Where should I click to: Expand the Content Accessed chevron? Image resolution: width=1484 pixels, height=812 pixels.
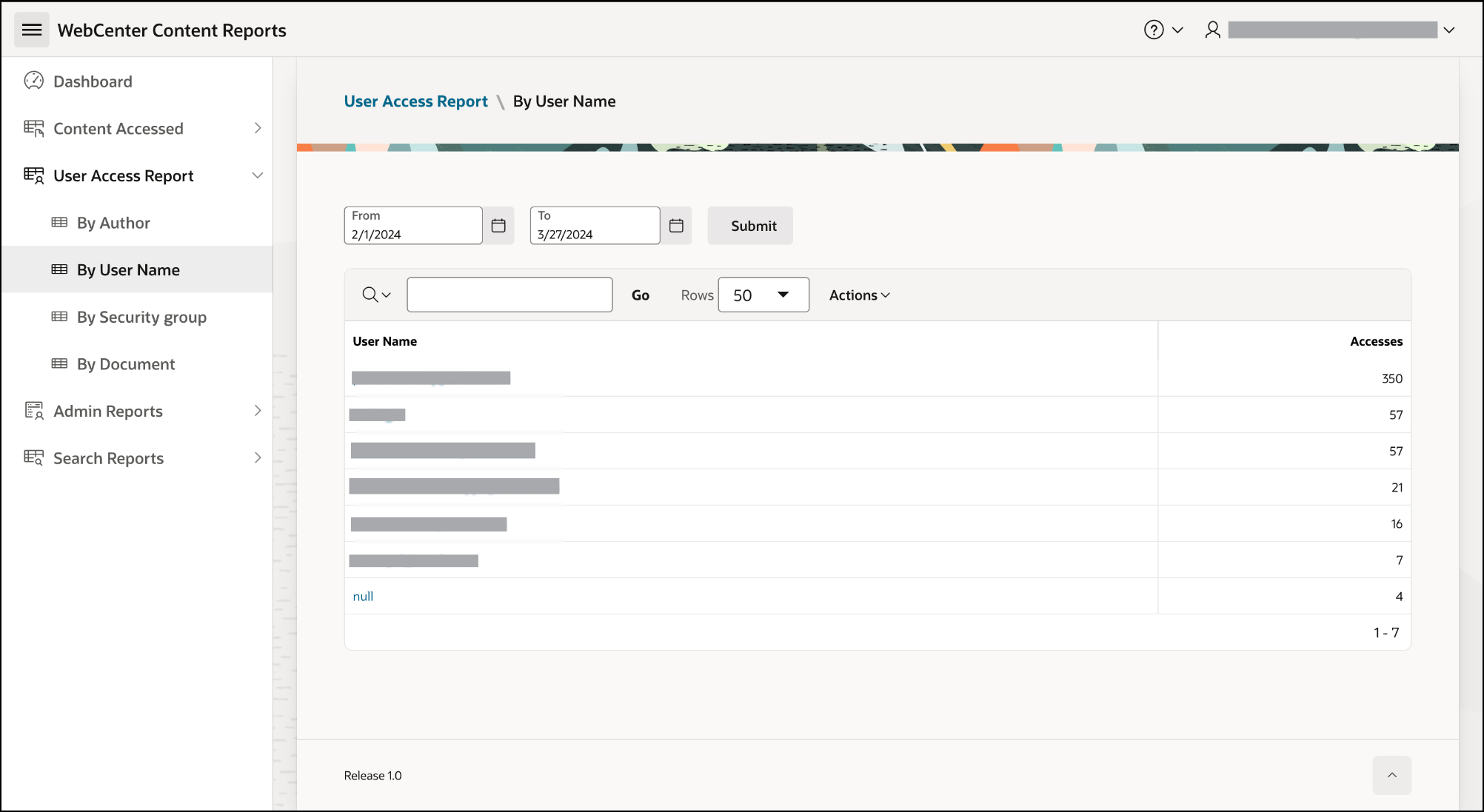point(258,128)
